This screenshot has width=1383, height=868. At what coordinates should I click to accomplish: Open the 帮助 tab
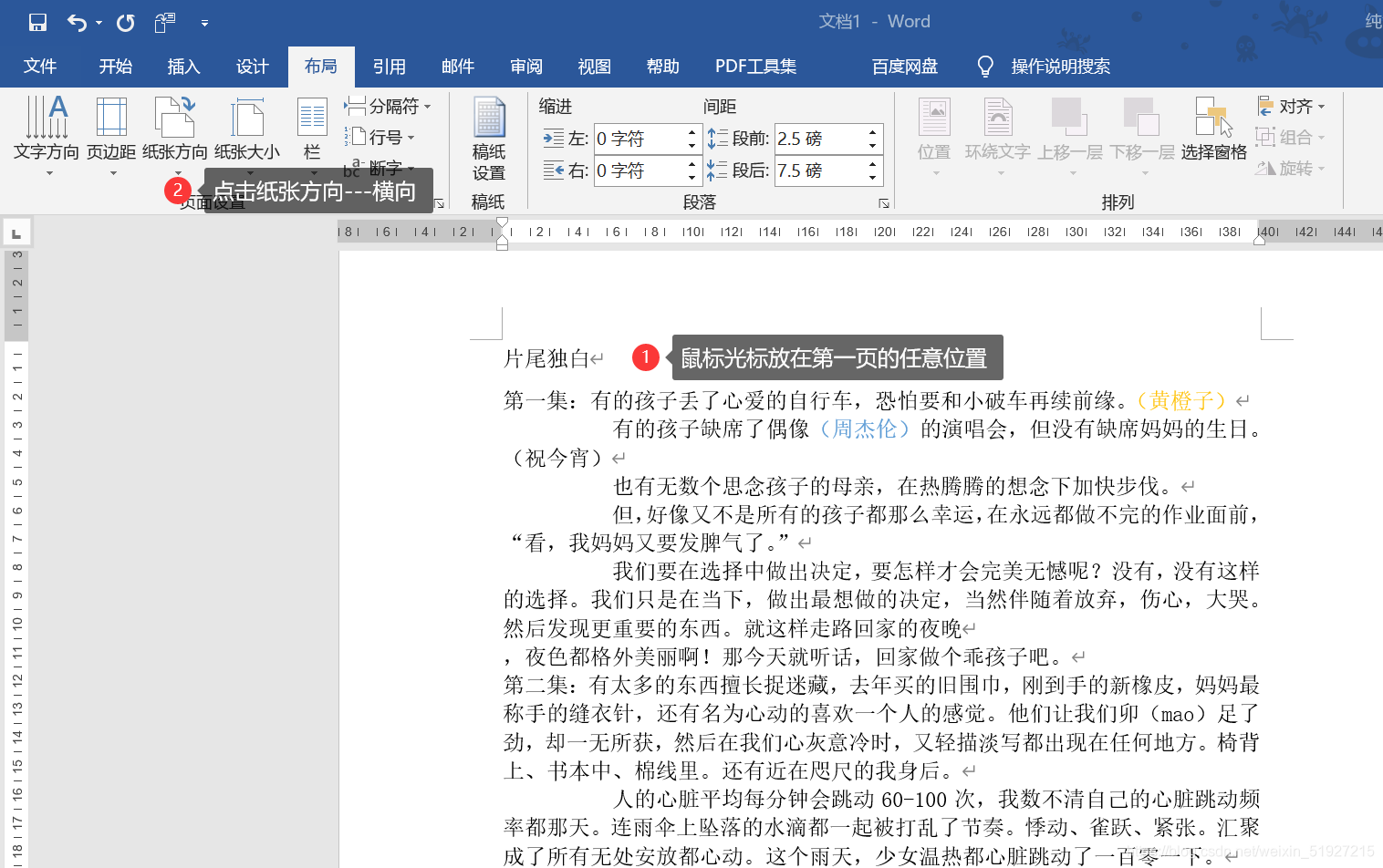pos(663,67)
